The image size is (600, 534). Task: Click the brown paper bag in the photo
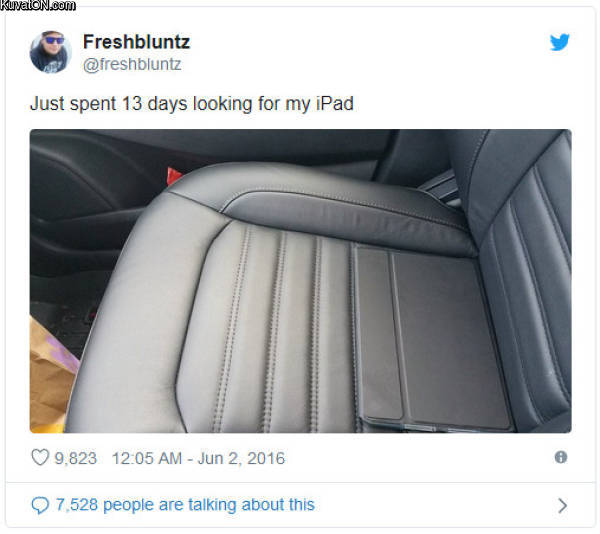pos(50,375)
